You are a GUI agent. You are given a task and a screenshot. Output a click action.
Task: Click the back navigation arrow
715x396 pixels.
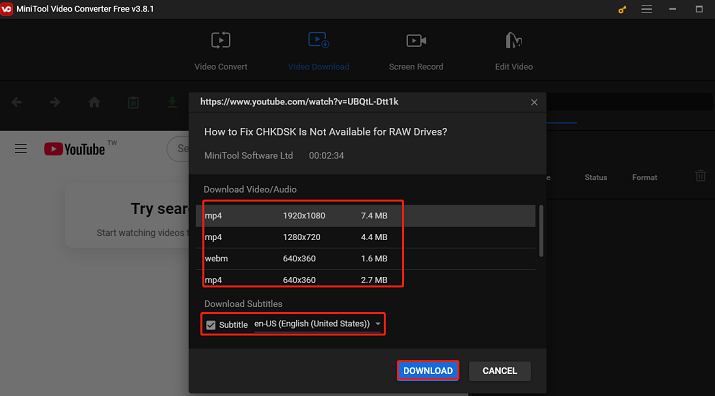[16, 102]
